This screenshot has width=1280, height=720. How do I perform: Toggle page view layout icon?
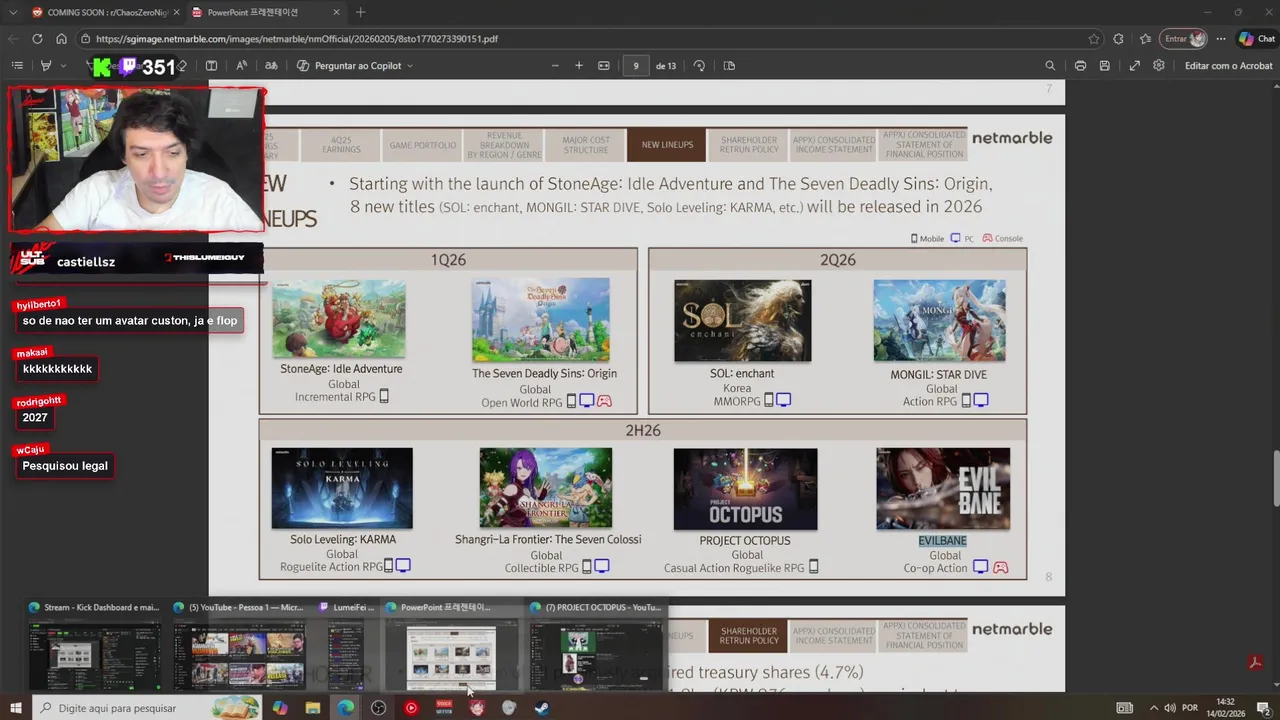coord(211,66)
